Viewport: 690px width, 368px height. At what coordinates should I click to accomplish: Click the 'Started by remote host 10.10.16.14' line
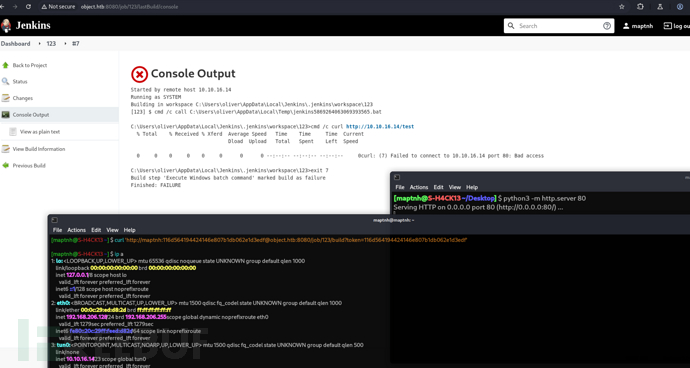181,89
